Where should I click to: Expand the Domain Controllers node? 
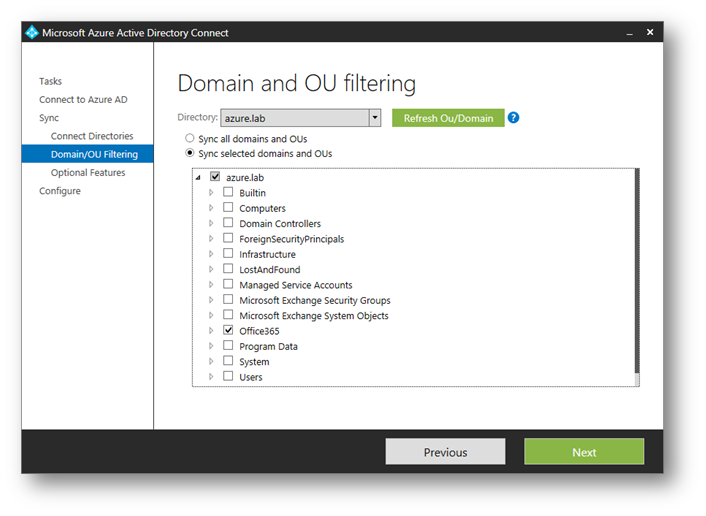click(211, 223)
